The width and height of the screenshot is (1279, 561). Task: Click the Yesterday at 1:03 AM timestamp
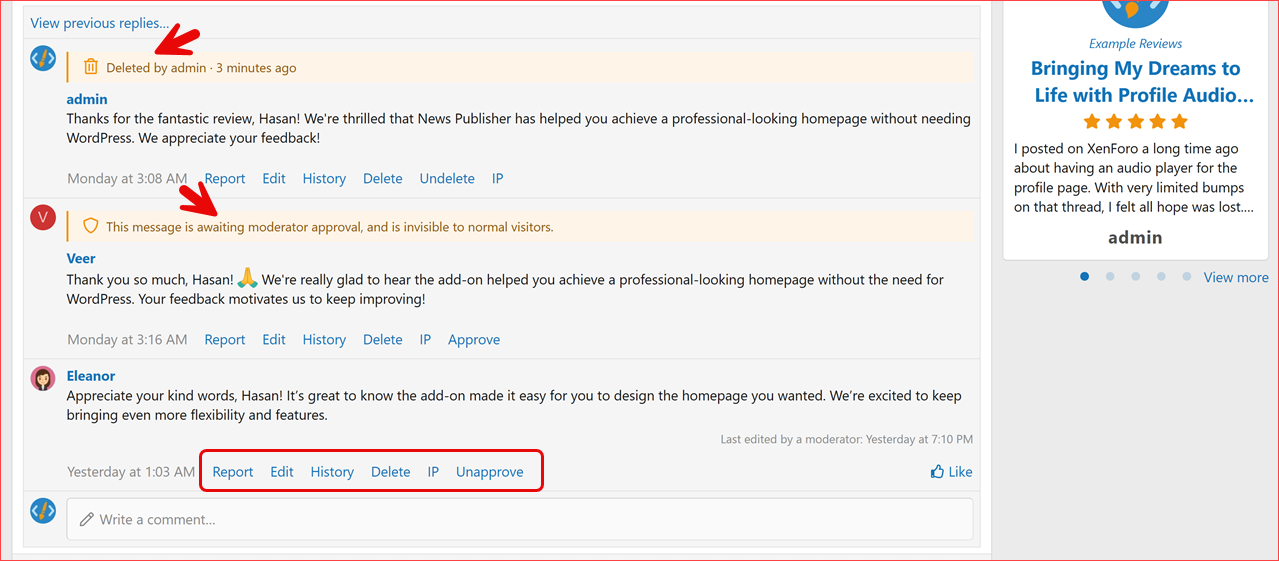pos(131,471)
